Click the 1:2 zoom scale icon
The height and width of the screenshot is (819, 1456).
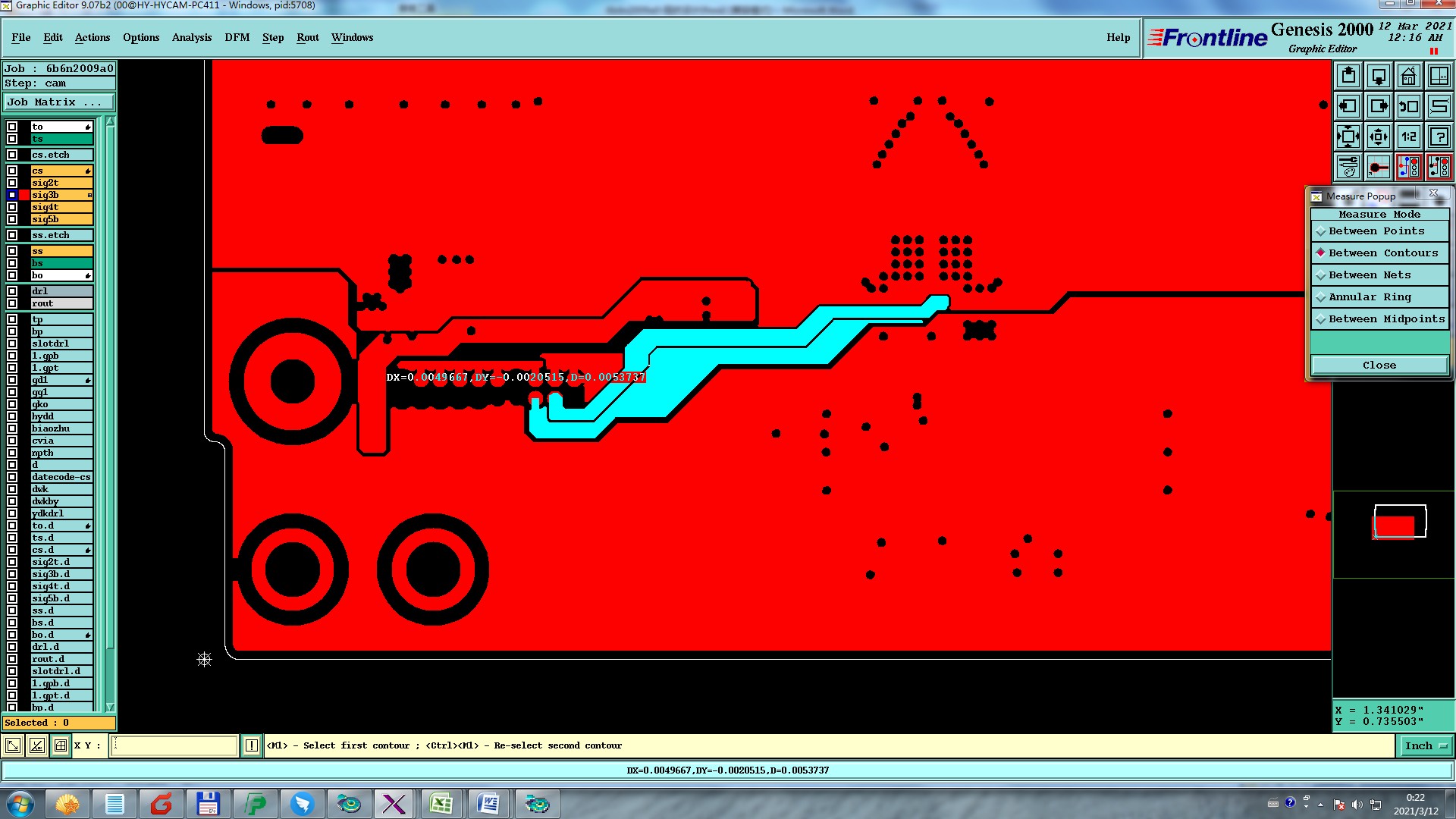(1408, 136)
